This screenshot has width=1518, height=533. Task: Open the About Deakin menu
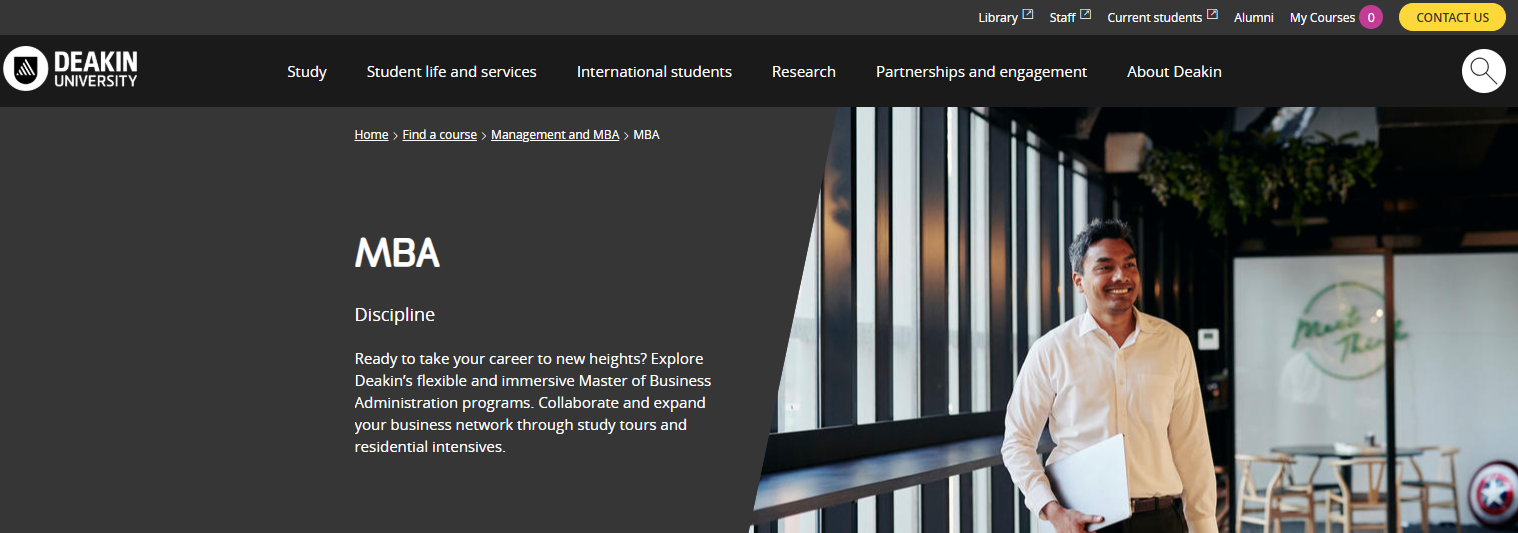click(1174, 72)
